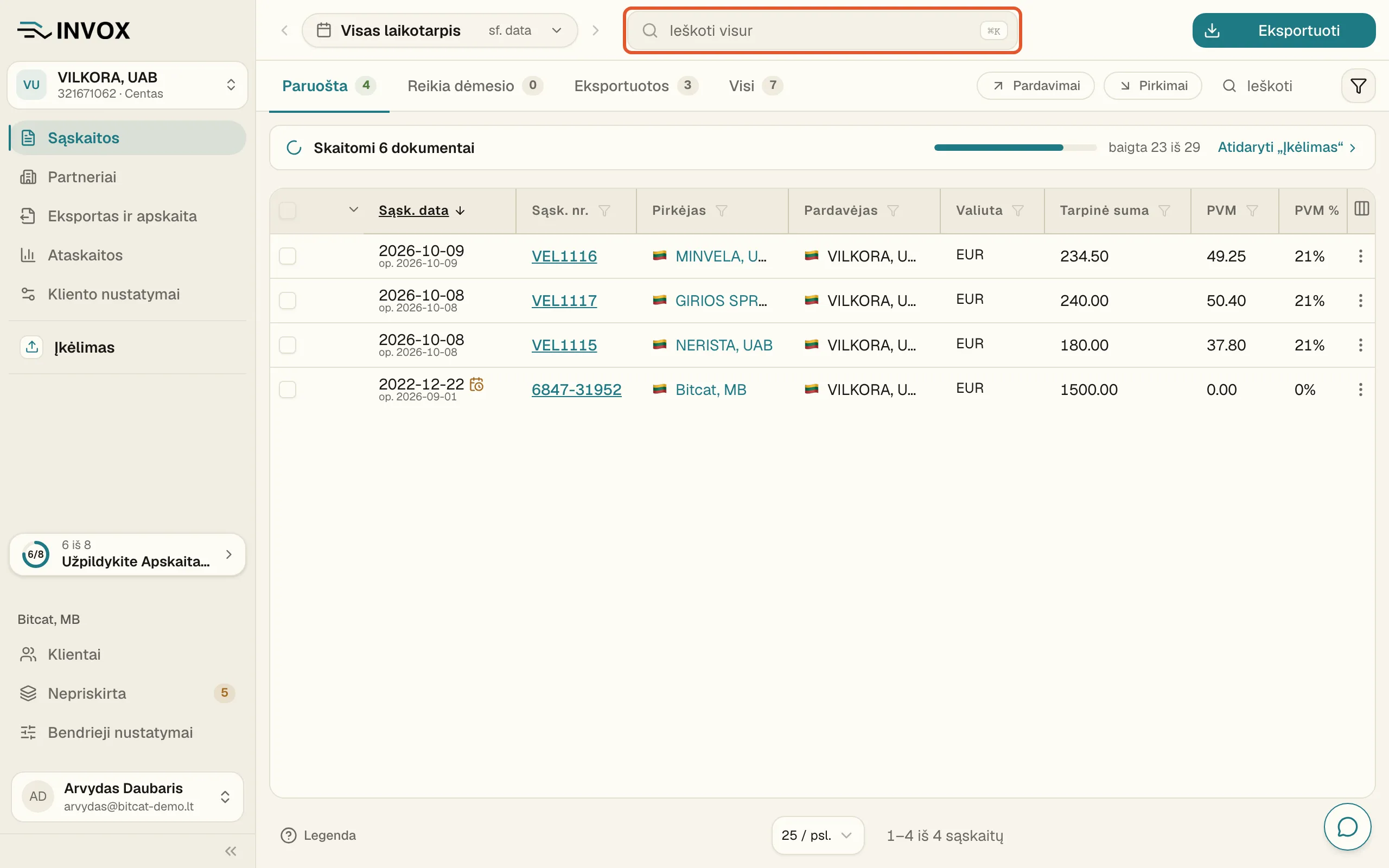Open the selection options chevron in header
The width and height of the screenshot is (1389, 868).
click(354, 209)
